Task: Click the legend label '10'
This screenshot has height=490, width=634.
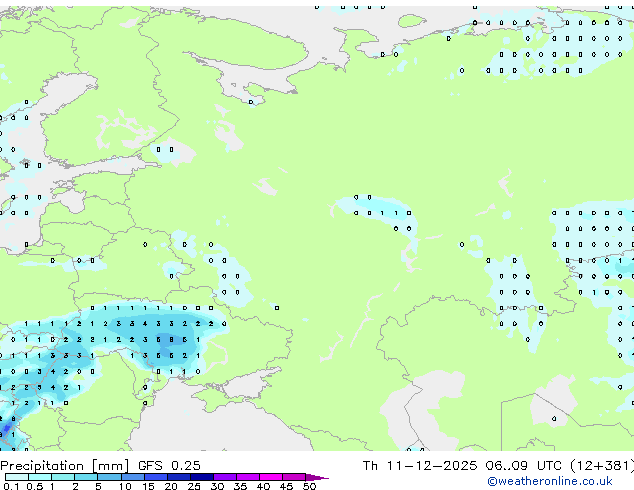Action: [125, 486]
